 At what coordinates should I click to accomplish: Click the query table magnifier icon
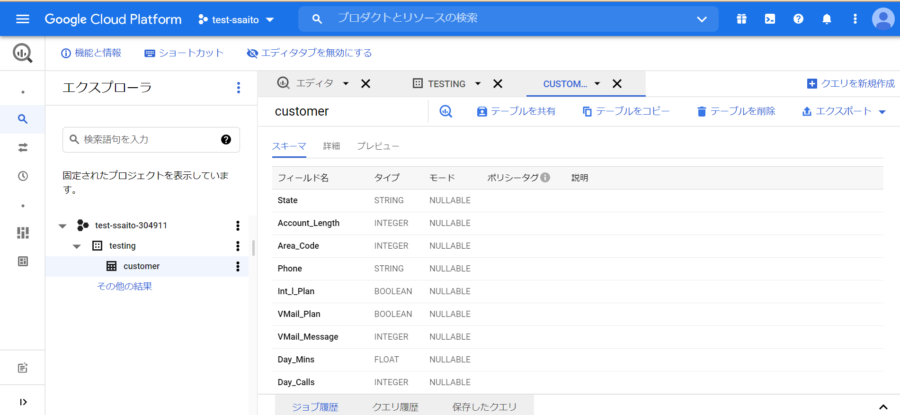coord(447,111)
